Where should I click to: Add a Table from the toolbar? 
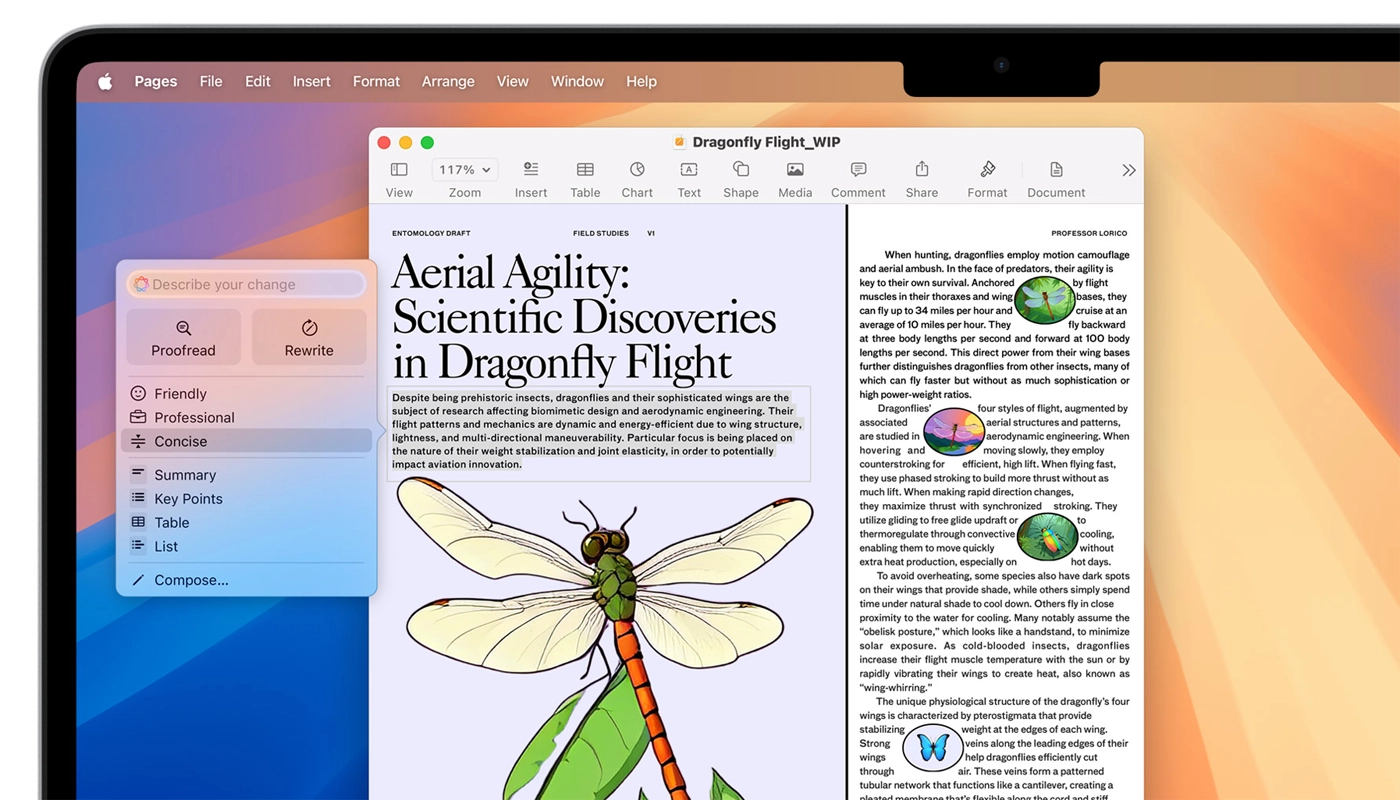pos(585,170)
